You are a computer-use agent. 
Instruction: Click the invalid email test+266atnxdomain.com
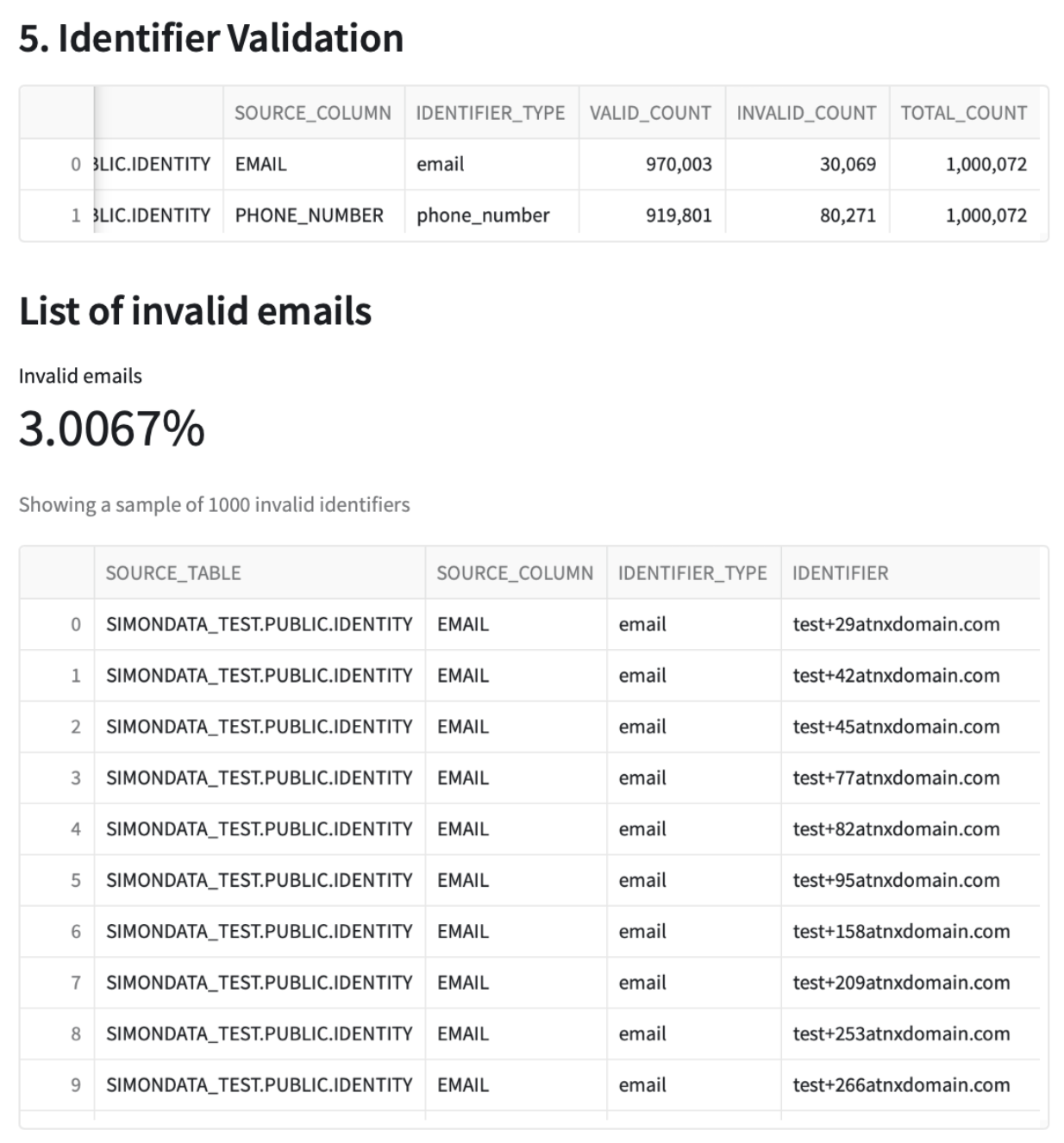tap(900, 1084)
